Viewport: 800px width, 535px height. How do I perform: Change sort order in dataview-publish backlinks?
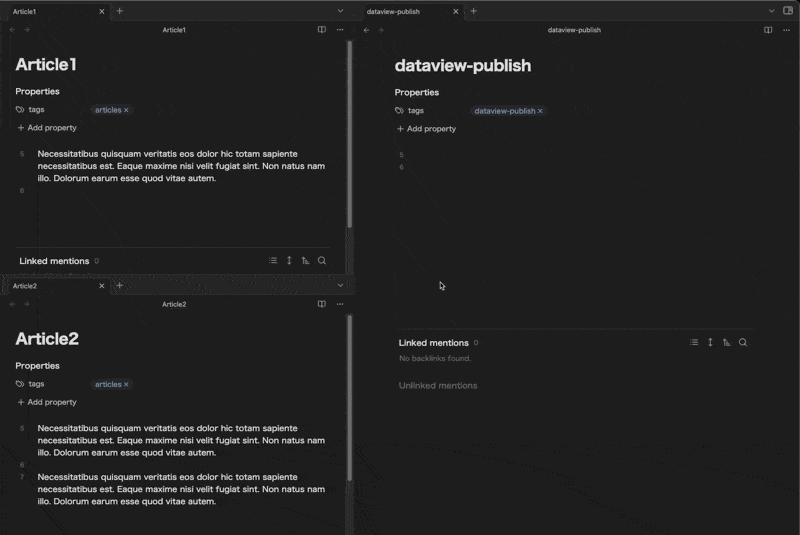(x=727, y=342)
